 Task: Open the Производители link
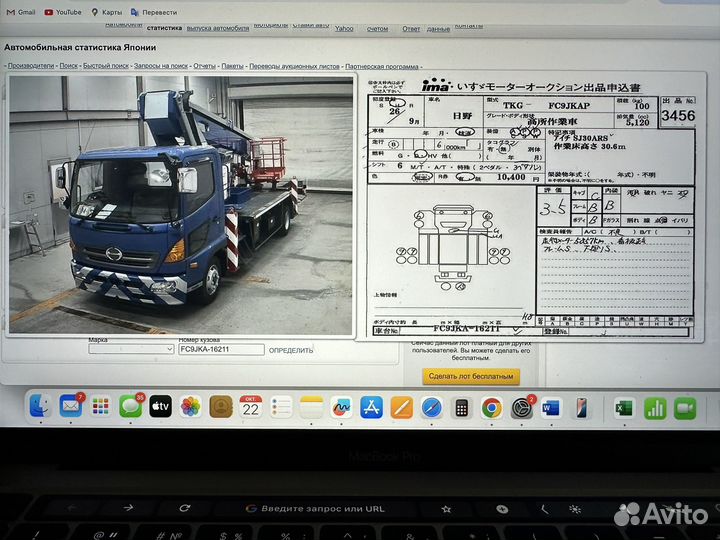coord(31,66)
